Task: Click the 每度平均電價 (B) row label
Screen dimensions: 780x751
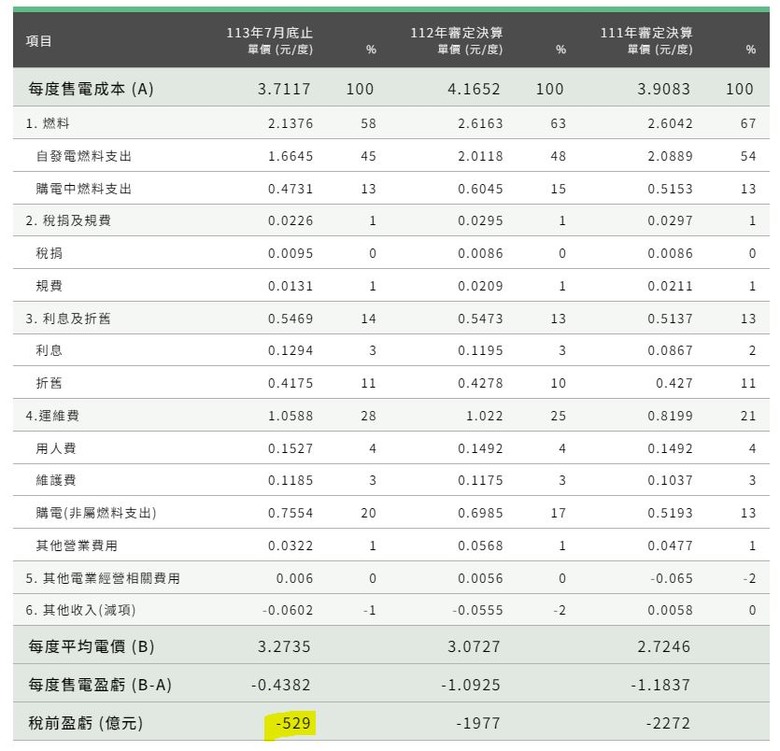Action: tap(92, 647)
